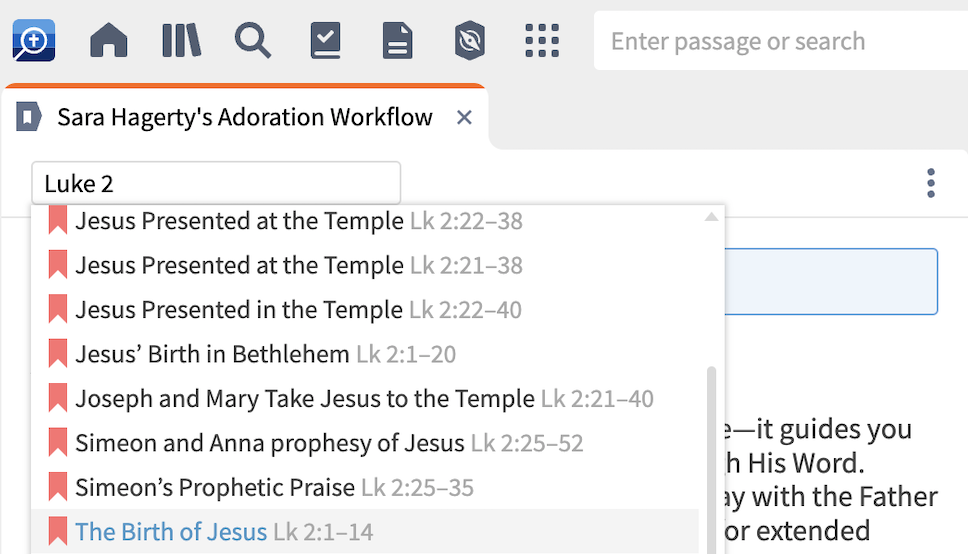
Task: Click the Enter passage or search box
Action: click(780, 41)
